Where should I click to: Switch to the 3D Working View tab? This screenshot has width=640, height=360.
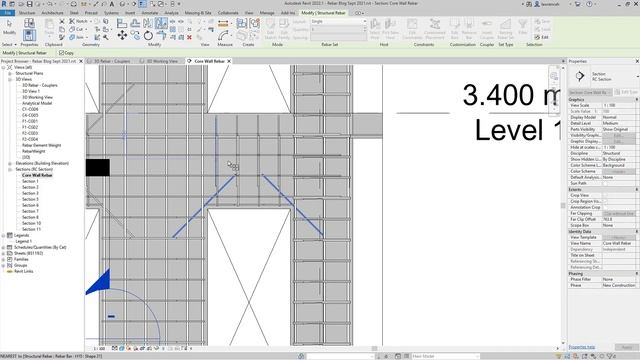(x=162, y=61)
